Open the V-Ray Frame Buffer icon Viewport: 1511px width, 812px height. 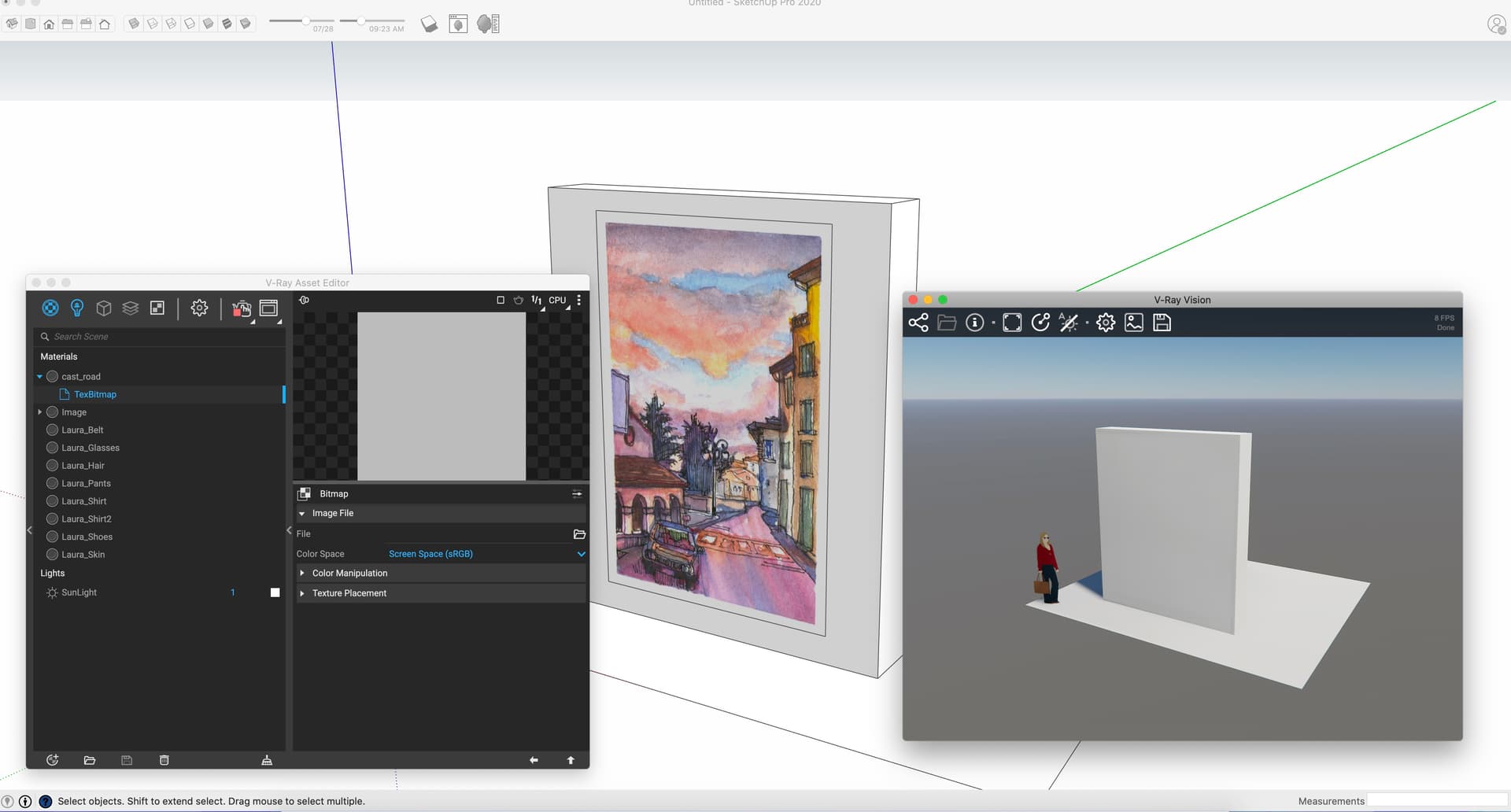pos(269,308)
